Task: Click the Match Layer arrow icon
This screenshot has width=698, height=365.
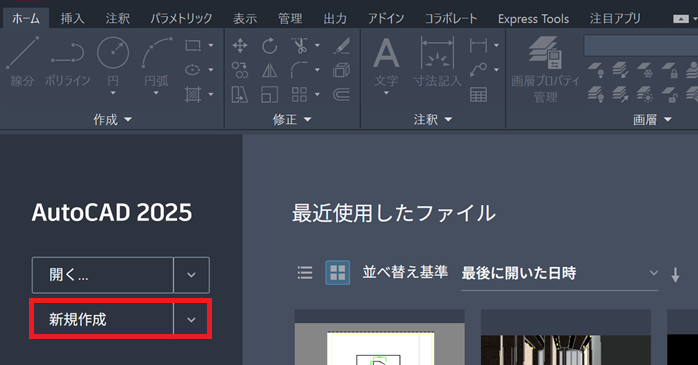Action: [620, 94]
